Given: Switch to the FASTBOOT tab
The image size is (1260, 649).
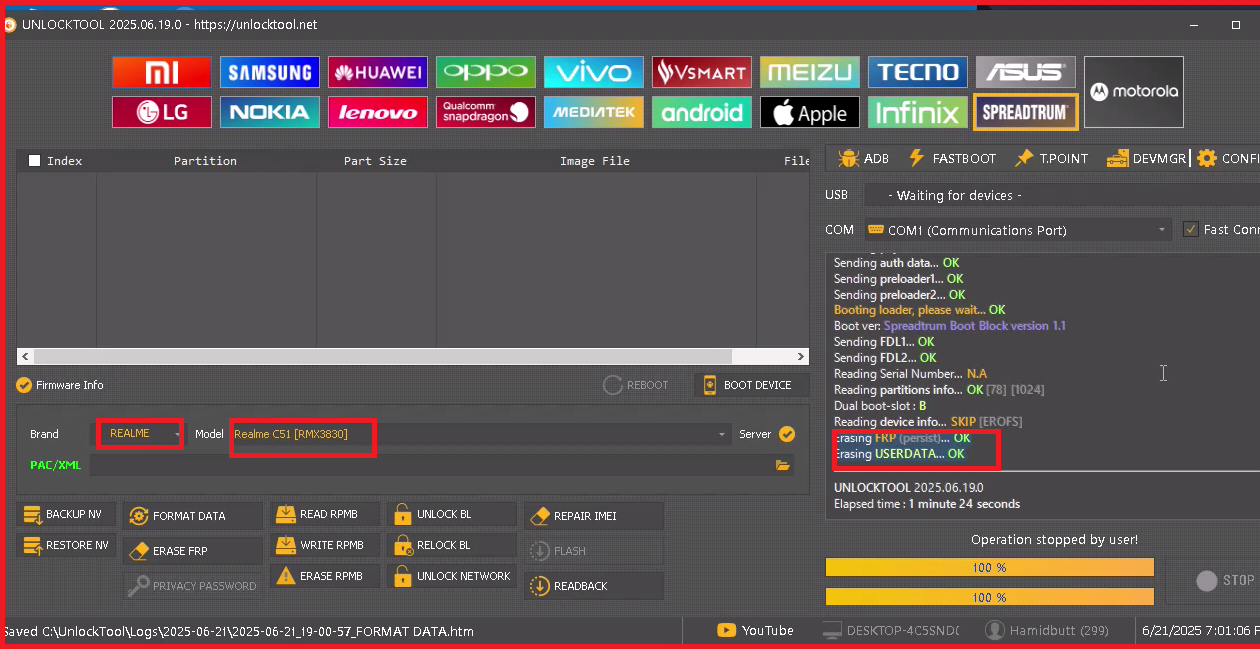Looking at the screenshot, I should coord(952,158).
